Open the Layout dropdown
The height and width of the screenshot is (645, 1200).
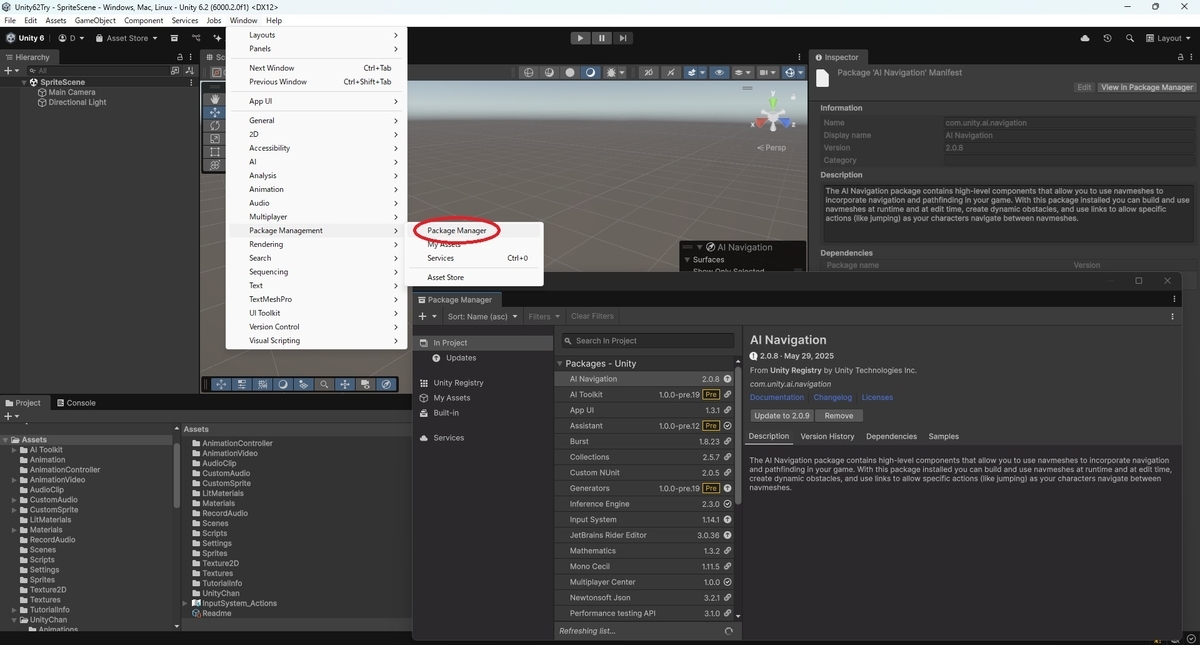click(x=1168, y=38)
